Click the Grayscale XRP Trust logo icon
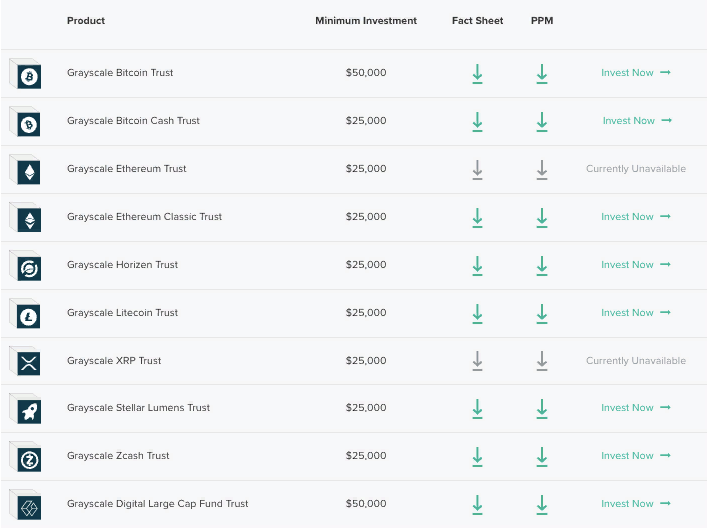 click(x=29, y=363)
